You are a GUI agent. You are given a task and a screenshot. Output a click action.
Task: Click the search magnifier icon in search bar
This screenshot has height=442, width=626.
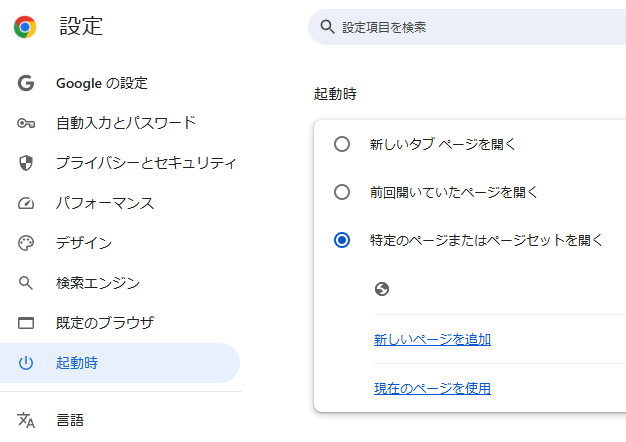pyautogui.click(x=326, y=27)
